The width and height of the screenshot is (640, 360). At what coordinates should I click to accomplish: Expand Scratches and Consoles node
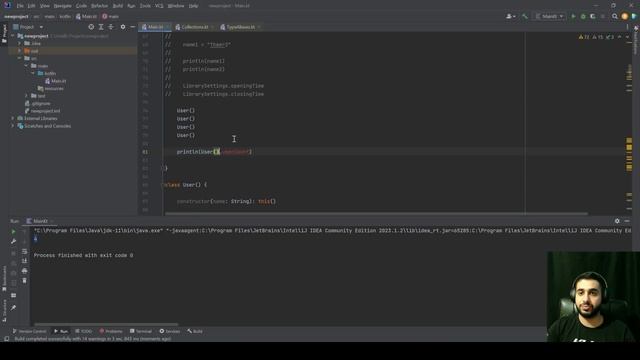[x=13, y=126]
